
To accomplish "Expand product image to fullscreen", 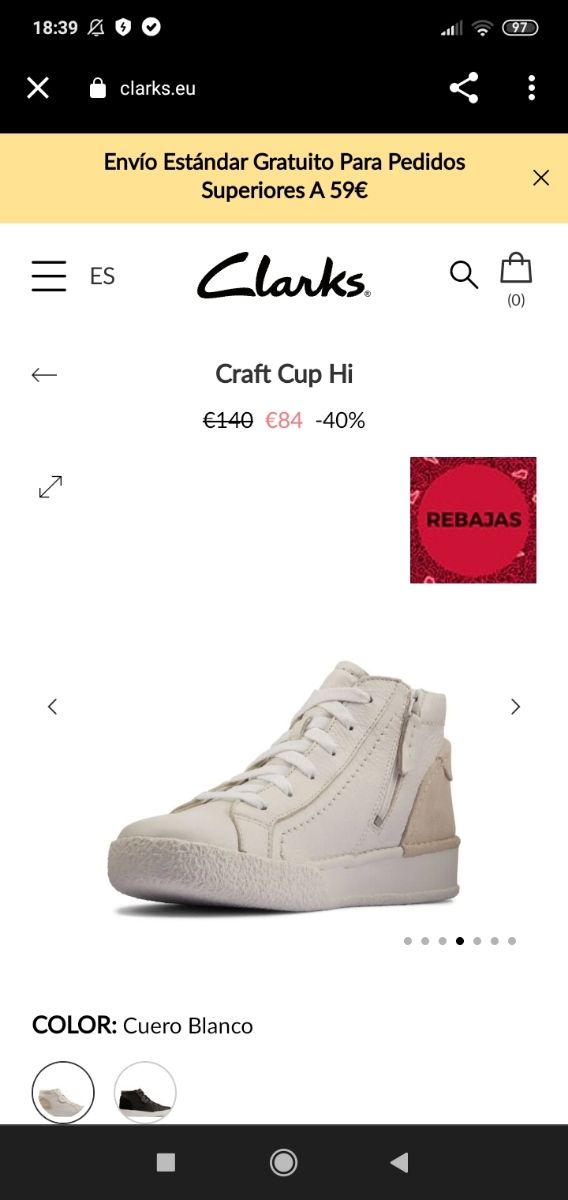I will point(50,487).
